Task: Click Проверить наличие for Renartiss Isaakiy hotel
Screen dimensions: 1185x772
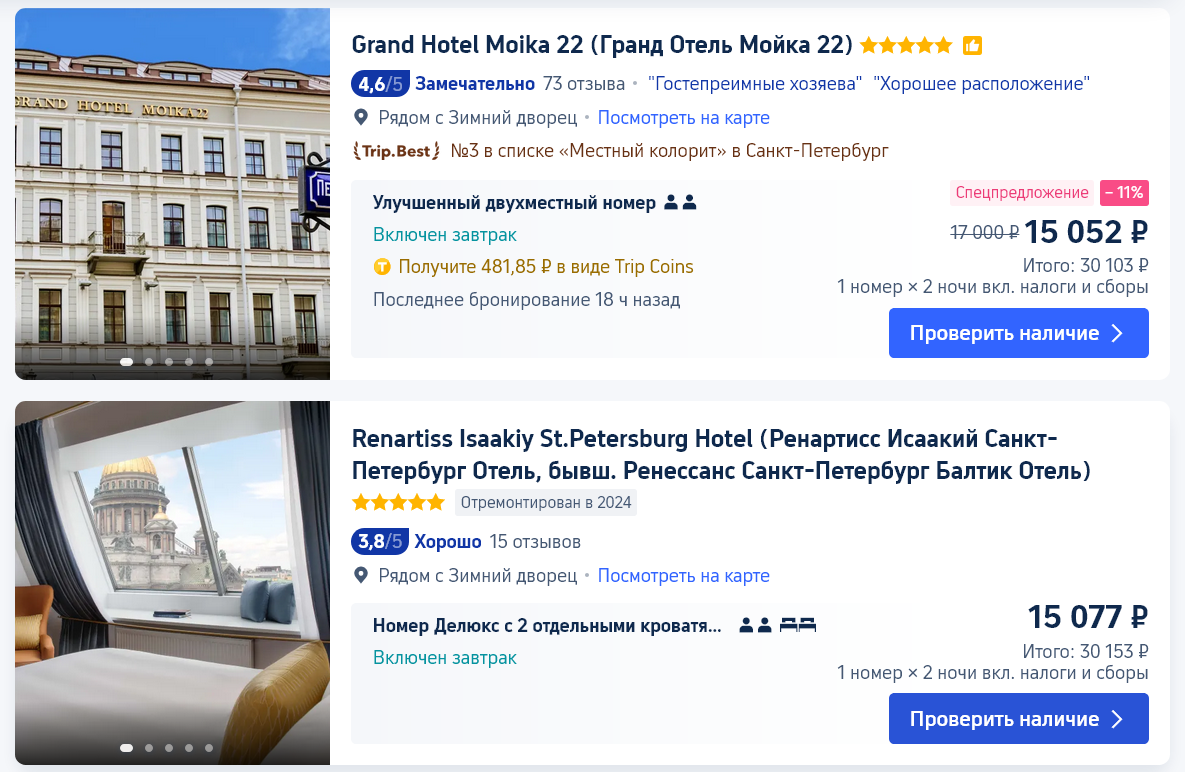Action: tap(1018, 719)
